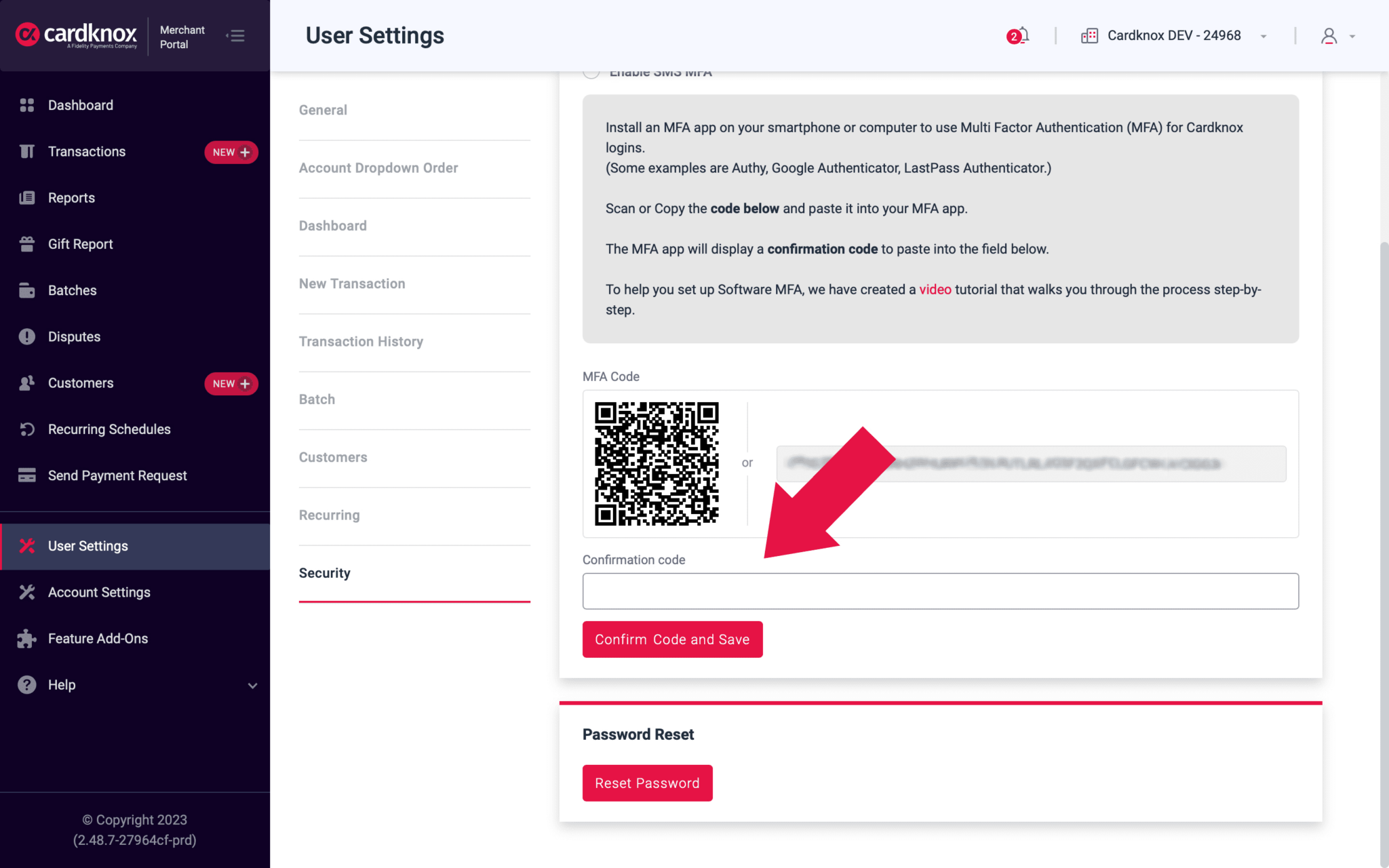Click the Cardknox DEV - 24968 account name
Viewport: 1389px width, 868px height.
point(1174,35)
